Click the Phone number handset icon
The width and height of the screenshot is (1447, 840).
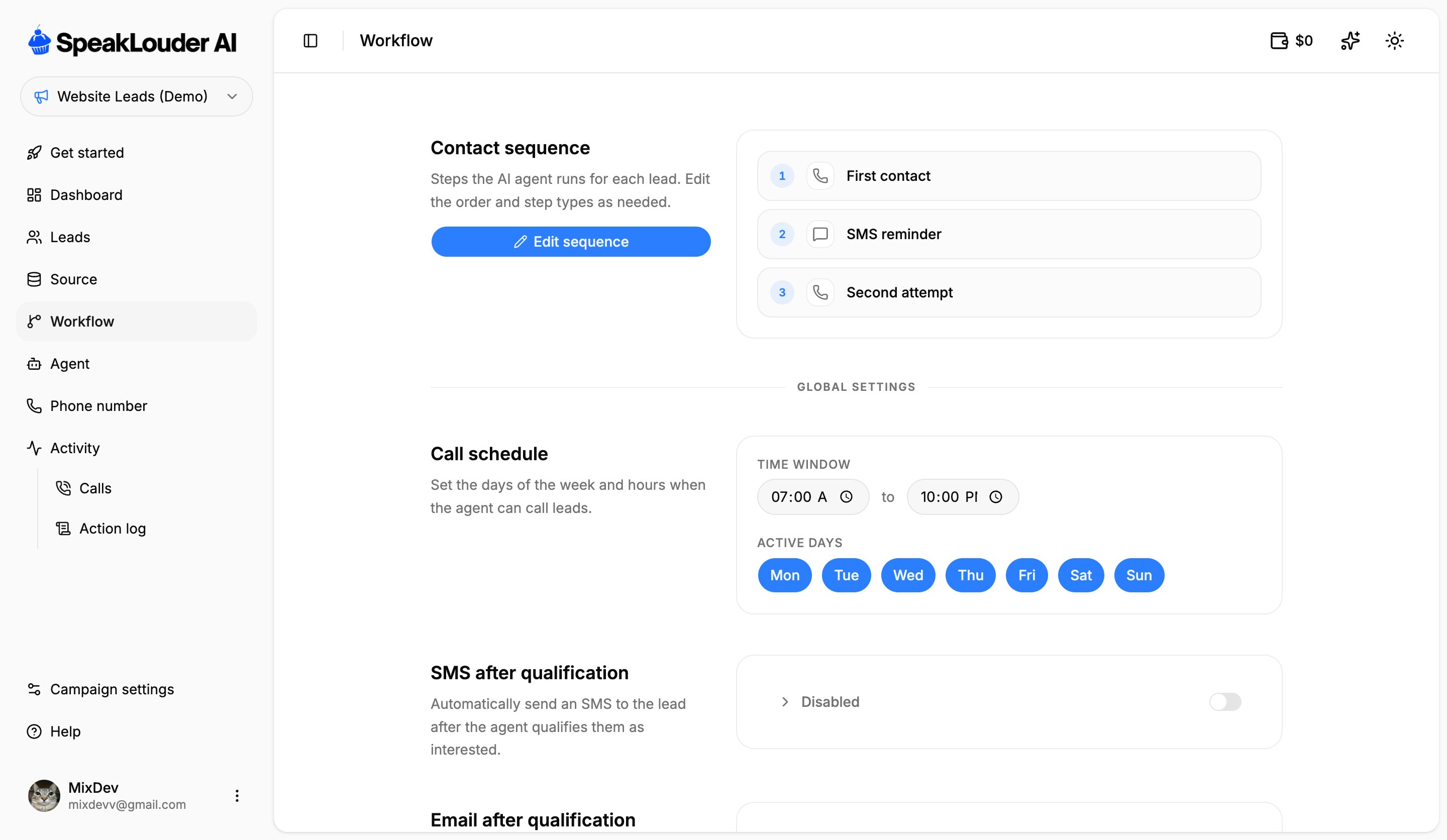(34, 406)
